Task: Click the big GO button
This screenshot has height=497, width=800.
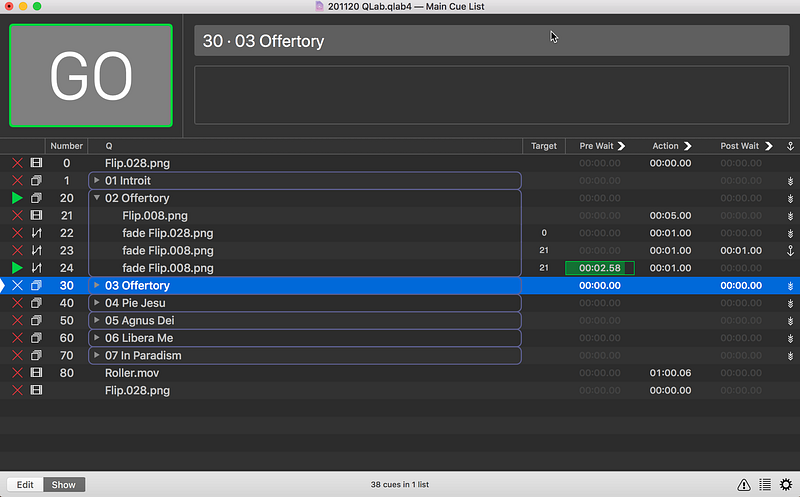Action: click(x=91, y=76)
